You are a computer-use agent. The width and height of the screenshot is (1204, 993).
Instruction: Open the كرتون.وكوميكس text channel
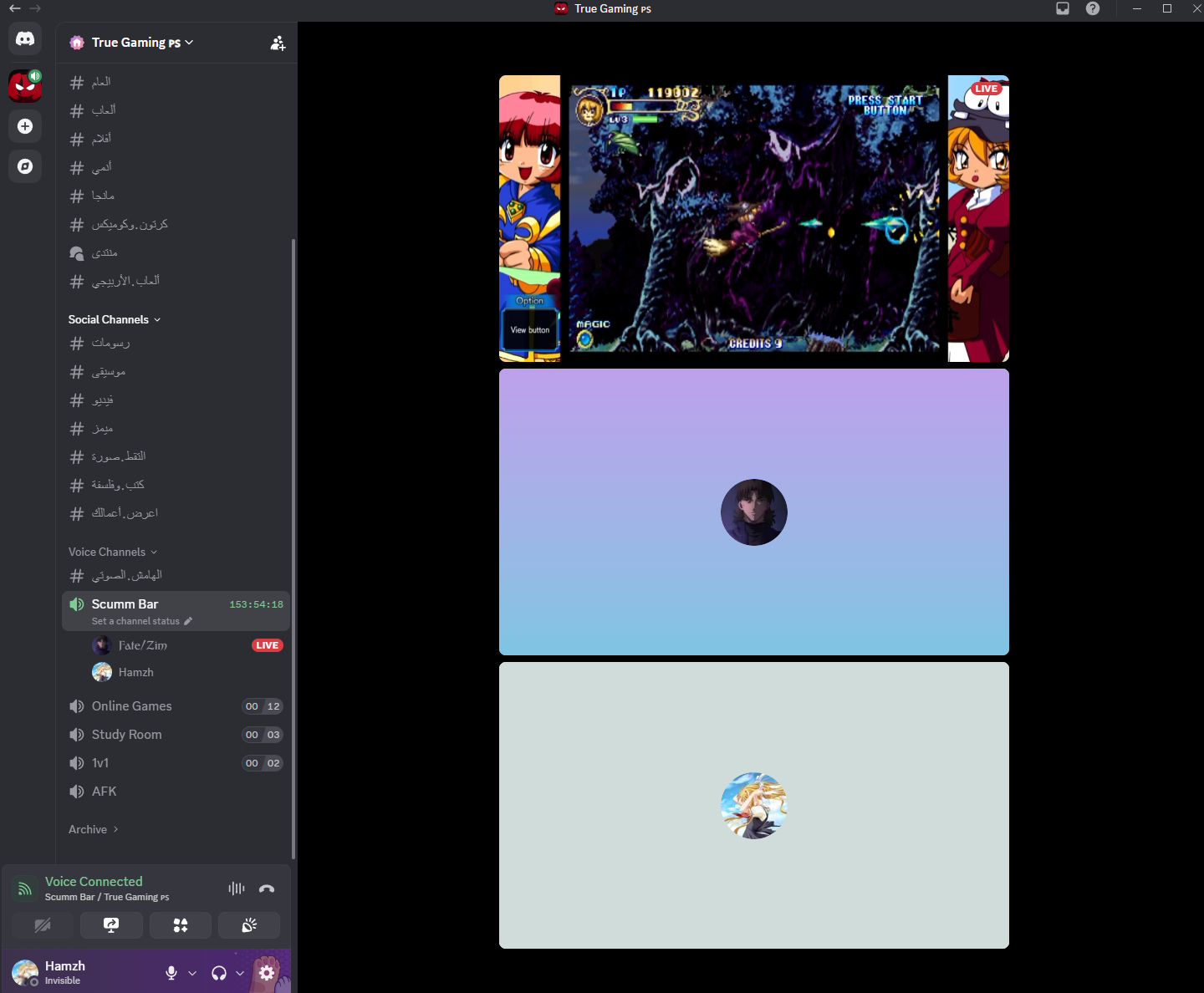[x=176, y=224]
